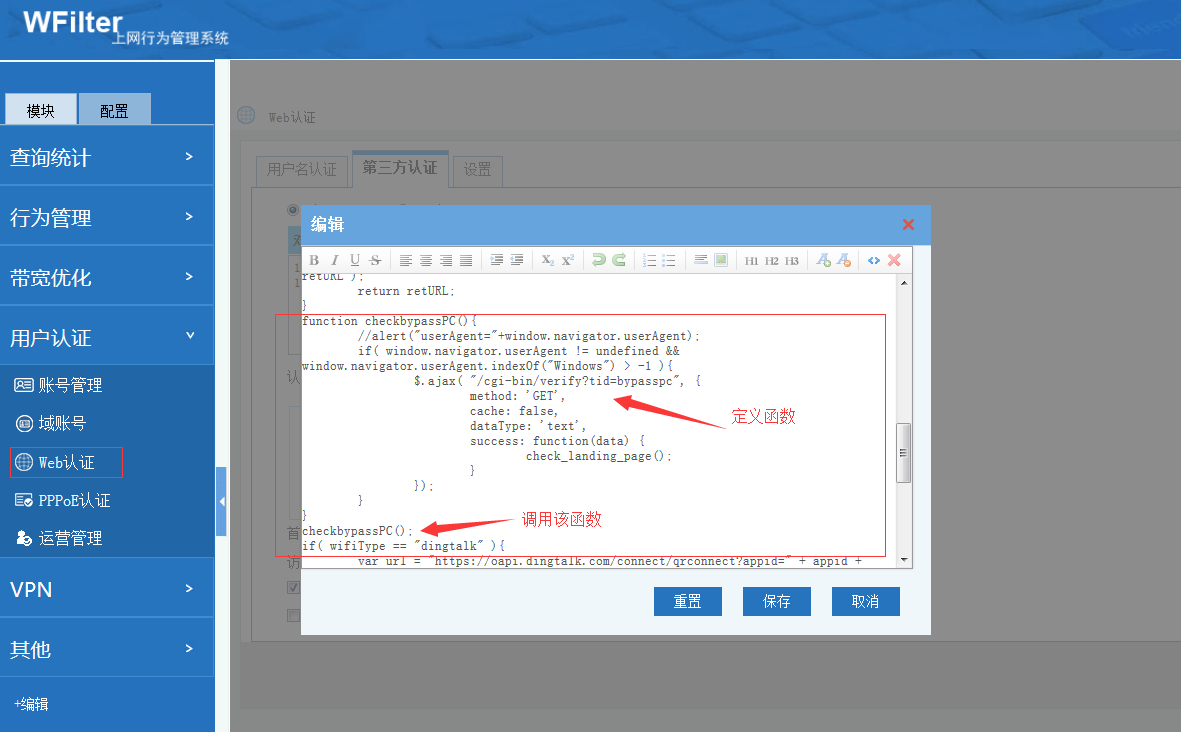Apply superscript formatting
This screenshot has height=732, width=1181.
[x=567, y=260]
